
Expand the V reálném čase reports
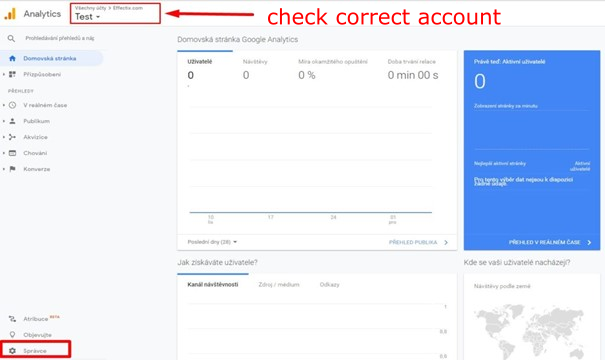(4, 105)
